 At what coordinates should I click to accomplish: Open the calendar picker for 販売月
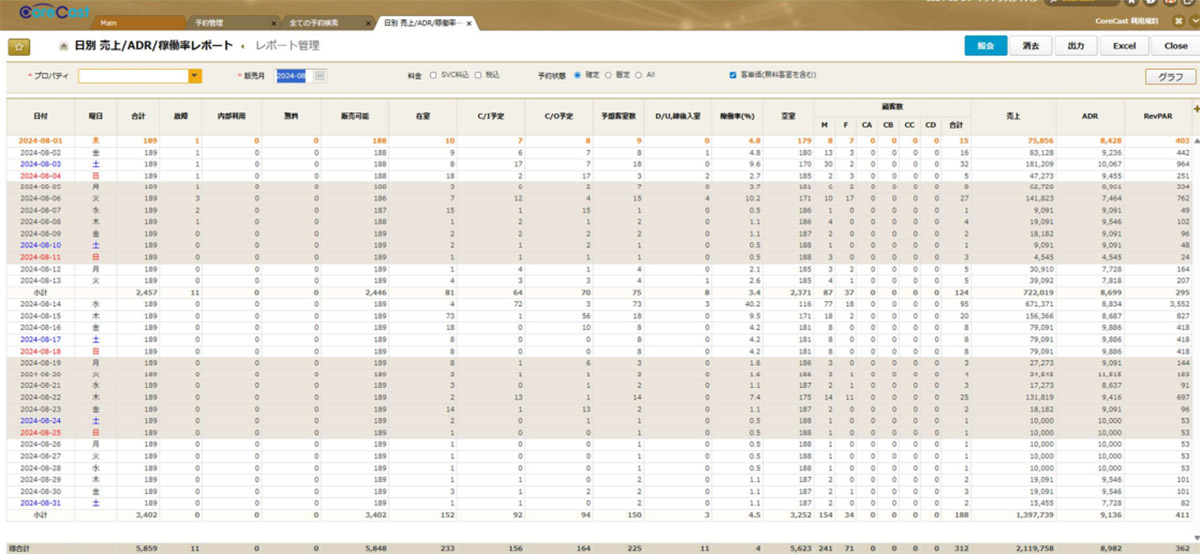click(x=319, y=76)
